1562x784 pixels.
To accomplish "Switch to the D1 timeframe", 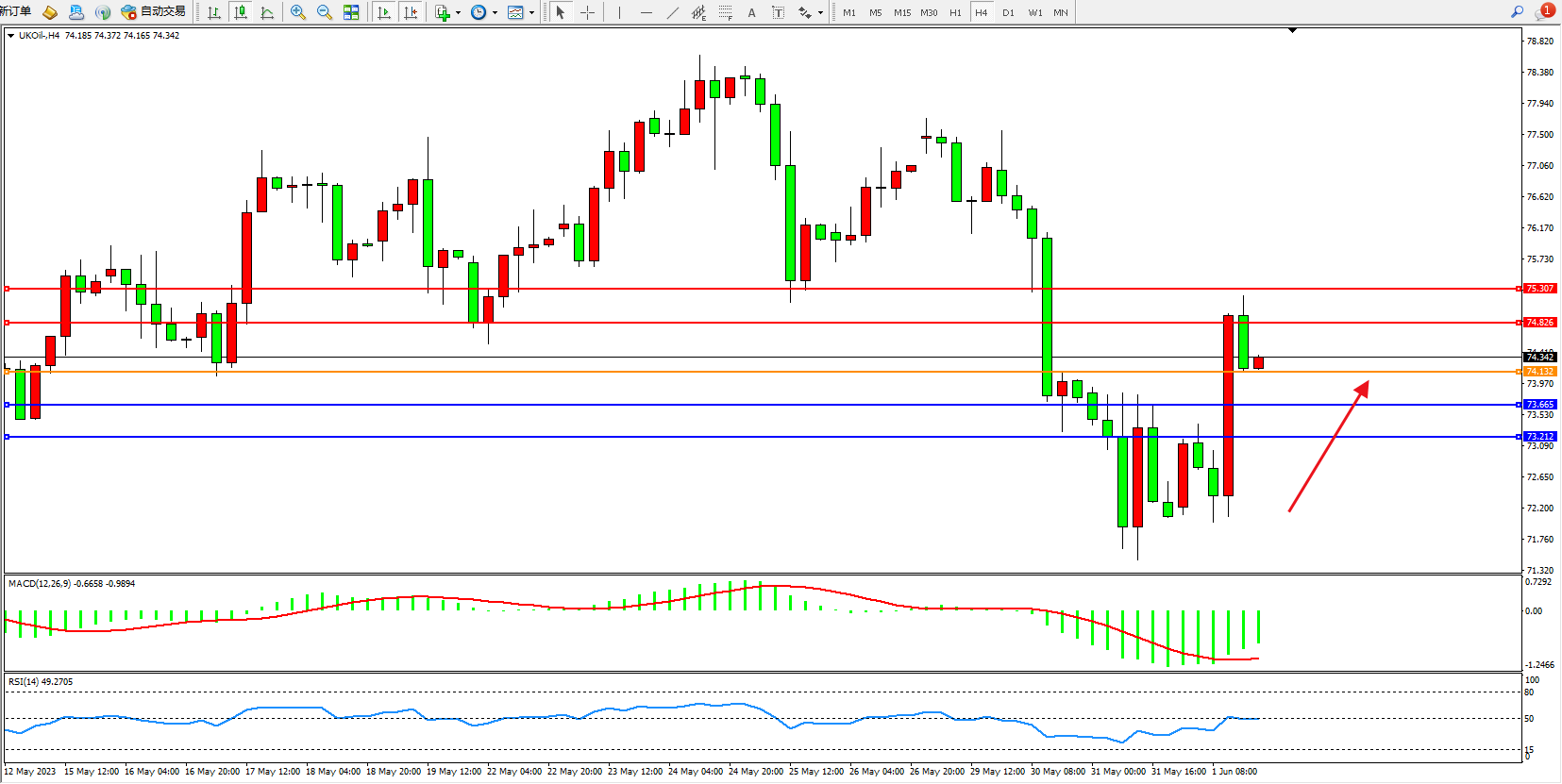I will click(x=1008, y=12).
